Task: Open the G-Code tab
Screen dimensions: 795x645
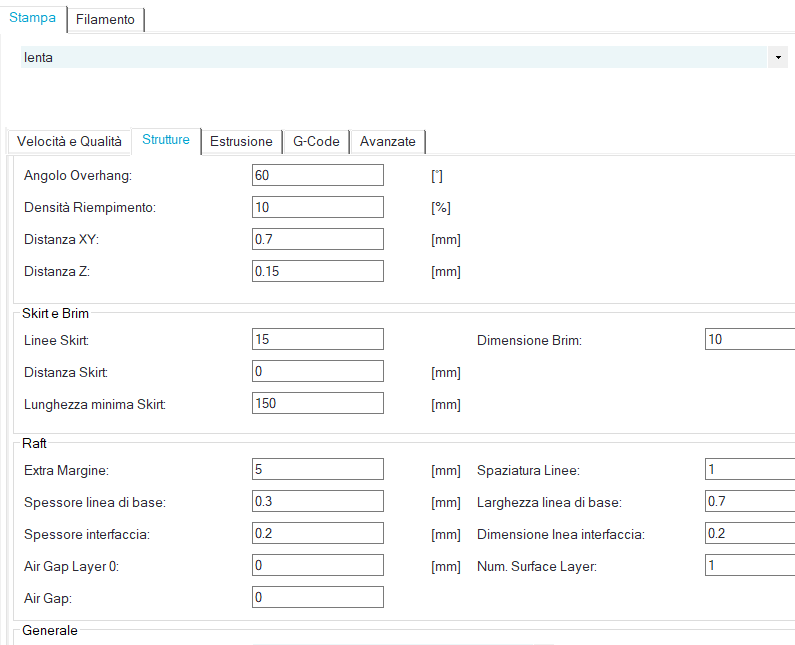Action: pos(316,142)
